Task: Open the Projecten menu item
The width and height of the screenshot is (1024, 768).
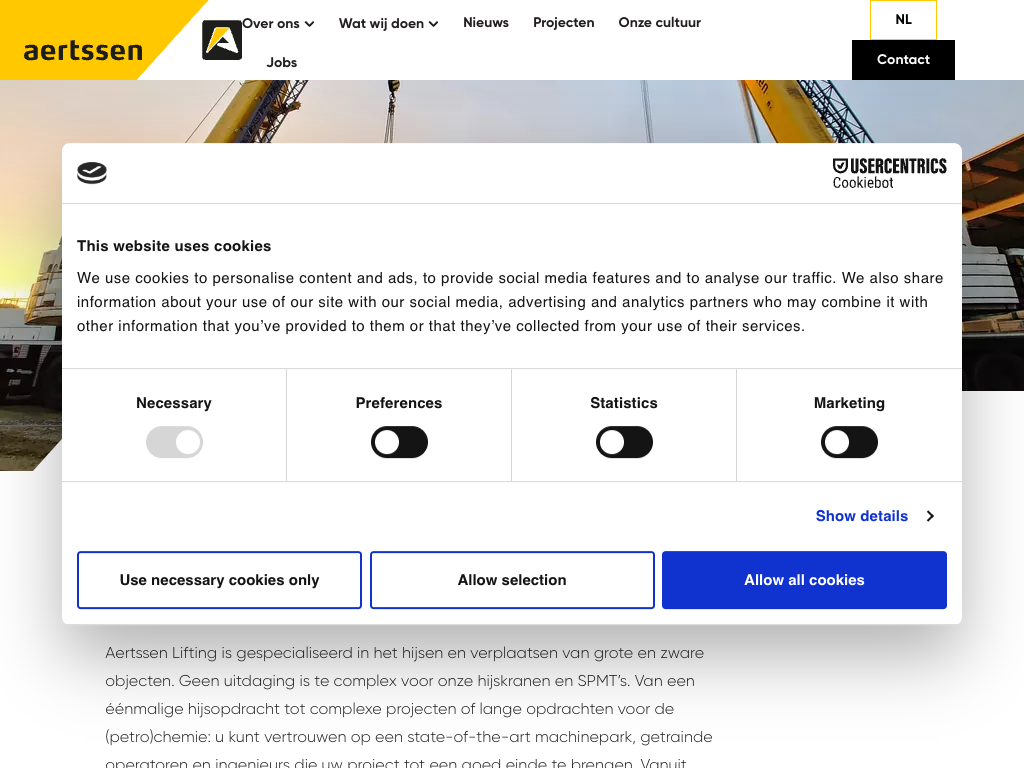Action: pos(563,22)
